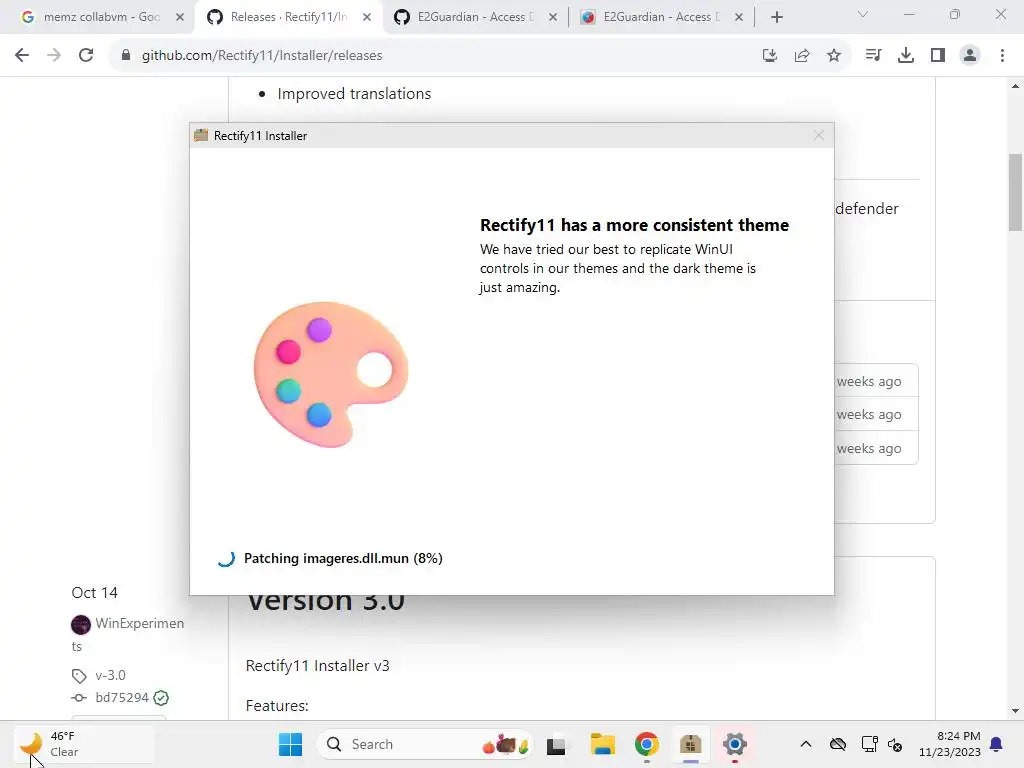Open the media control icon in Chrome toolbar

[x=873, y=56]
